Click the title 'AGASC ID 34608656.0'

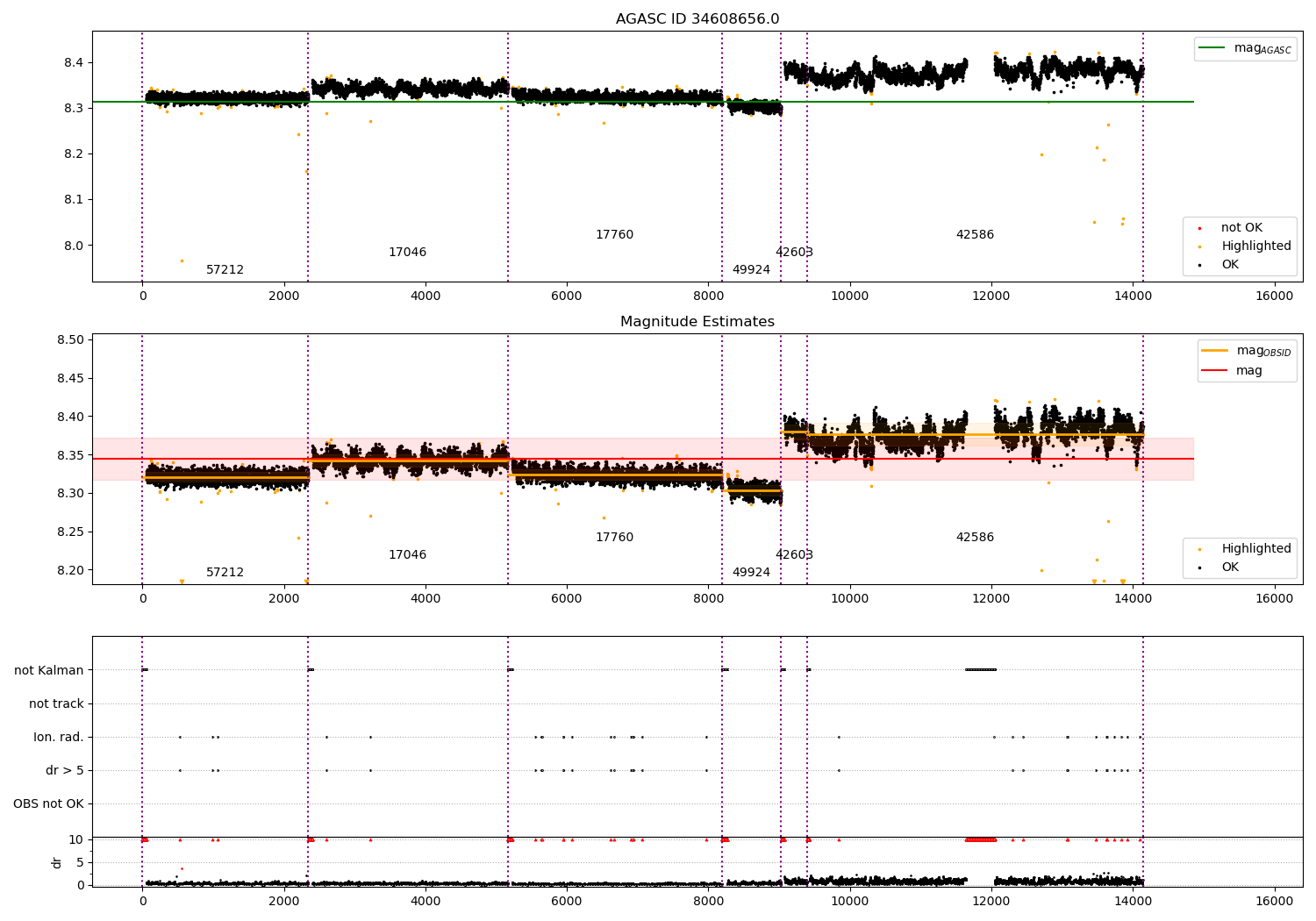coord(697,19)
